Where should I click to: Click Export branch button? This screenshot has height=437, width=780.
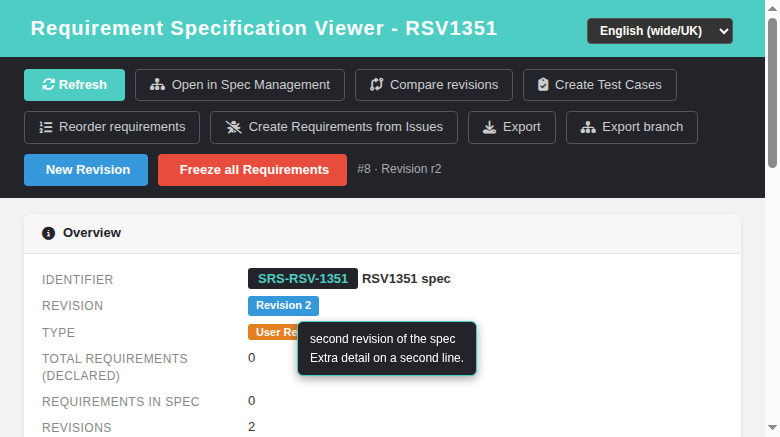(632, 127)
